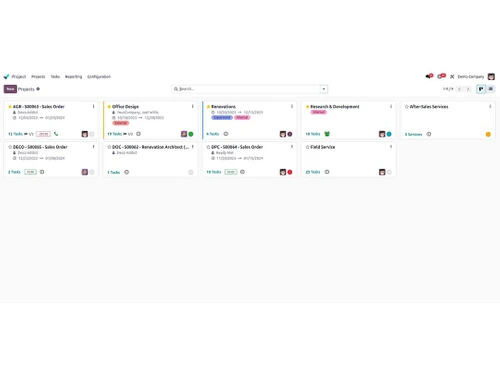Toggle favorite star on DPC Sales Order
Image resolution: width=500 pixels, height=375 pixels.
click(x=208, y=147)
